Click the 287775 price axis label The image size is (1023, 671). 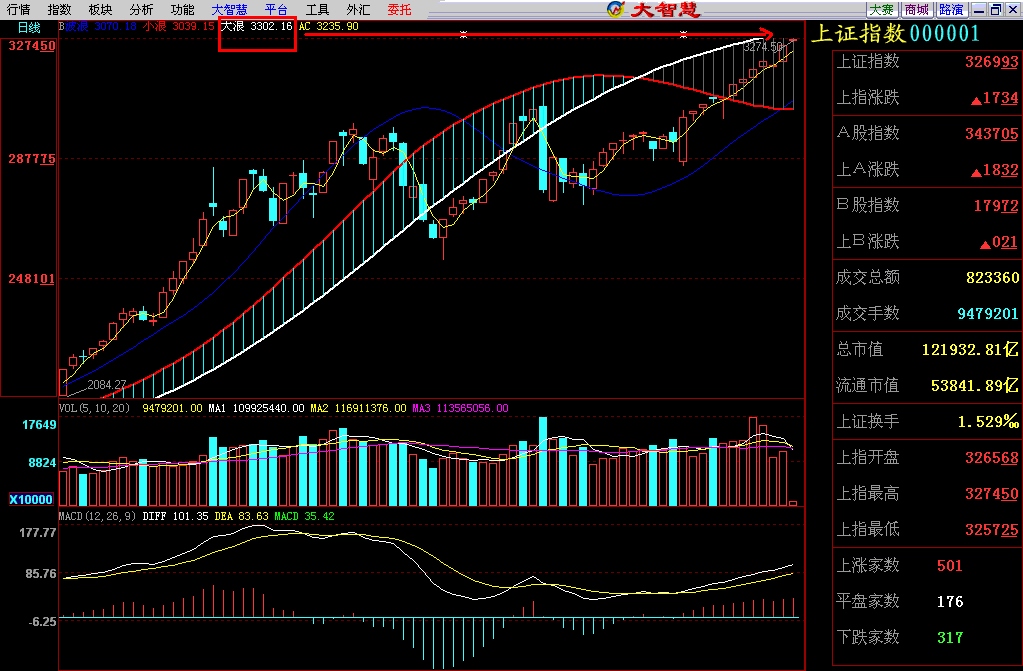pyautogui.click(x=31, y=159)
